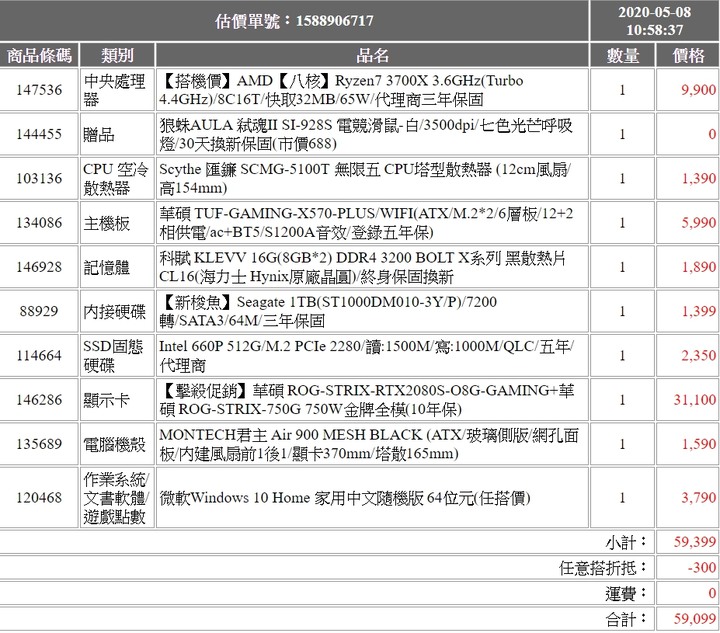Click the quote number 1588906717 header
The width and height of the screenshot is (720, 633).
pyautogui.click(x=294, y=21)
